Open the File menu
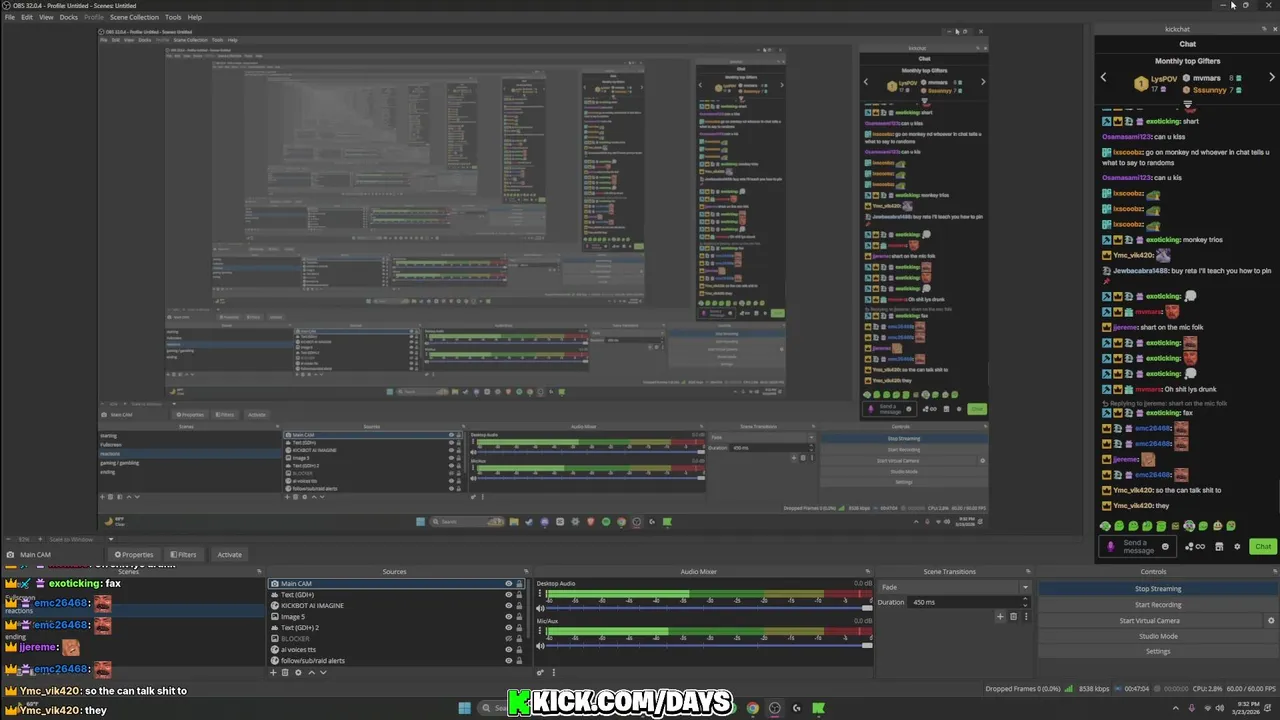Screen dimensions: 1280x720 point(10,17)
